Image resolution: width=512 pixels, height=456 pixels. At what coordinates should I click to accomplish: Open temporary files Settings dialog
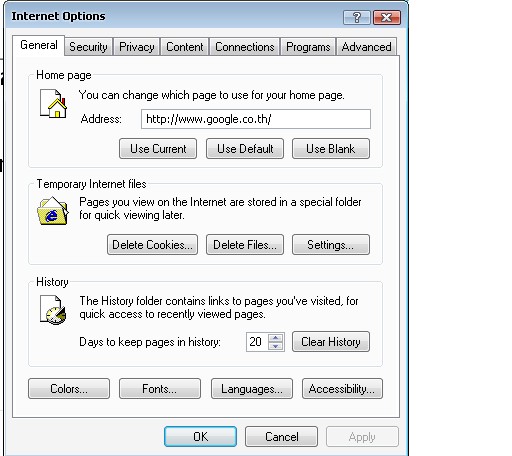coord(331,245)
